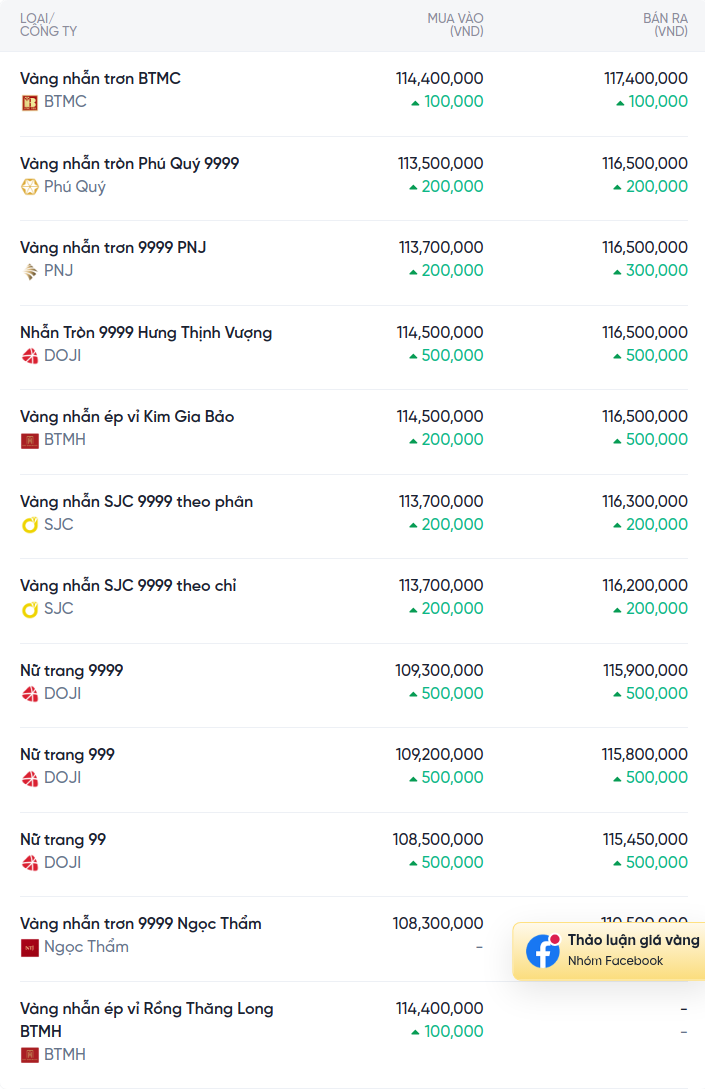Image resolution: width=705 pixels, height=1089 pixels.
Task: Click the MUA VÀO (VND) column header
Action: coord(456,24)
